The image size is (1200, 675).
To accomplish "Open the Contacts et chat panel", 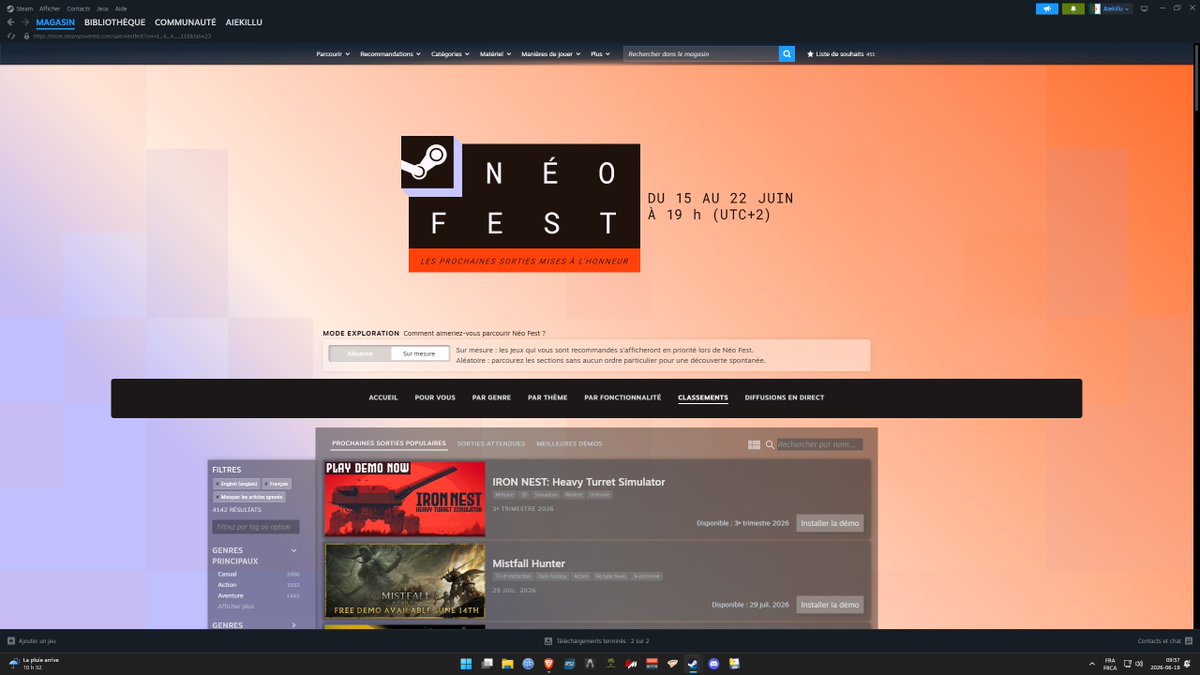I will pos(1165,641).
